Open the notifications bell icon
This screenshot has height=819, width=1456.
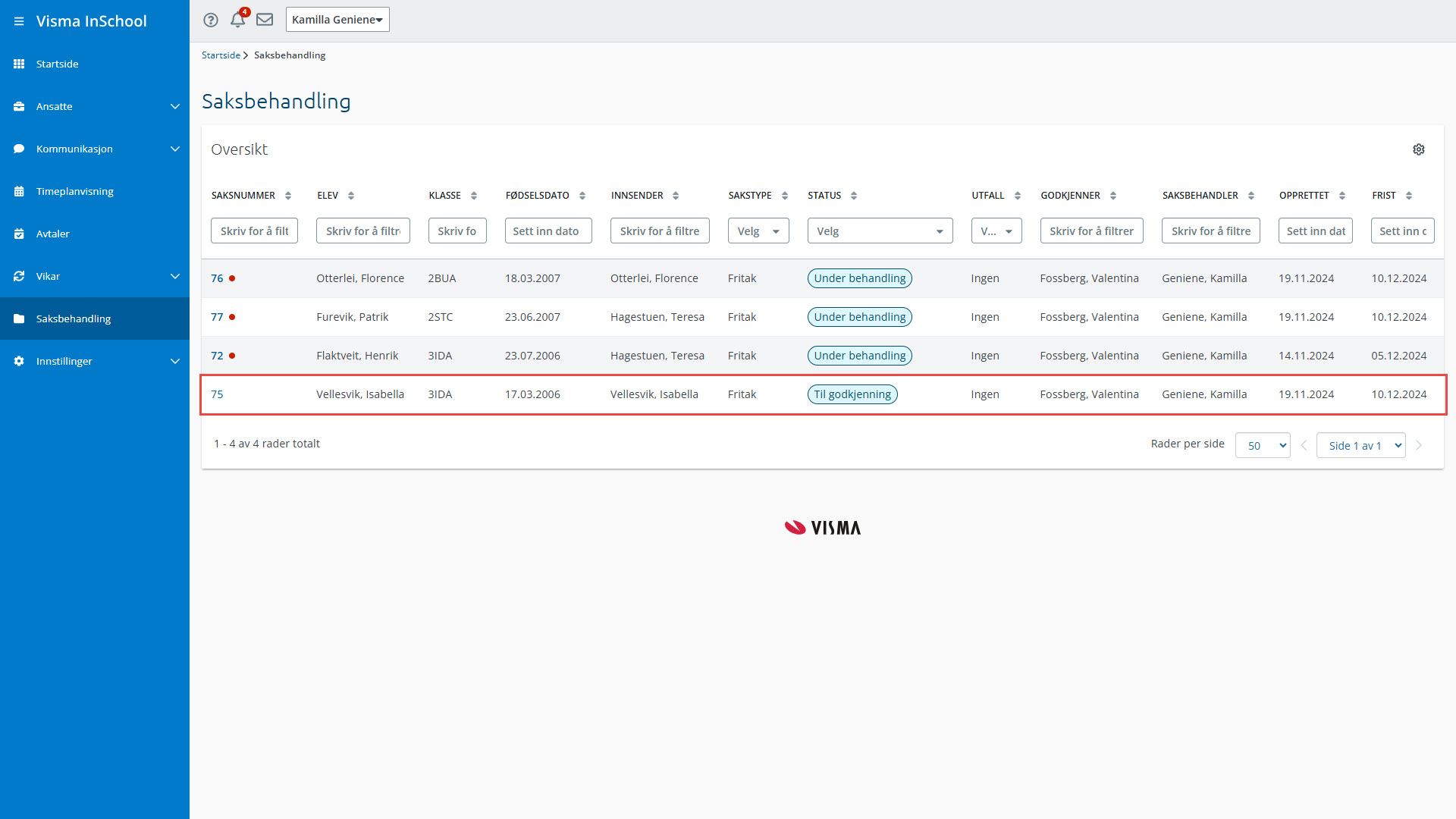237,20
